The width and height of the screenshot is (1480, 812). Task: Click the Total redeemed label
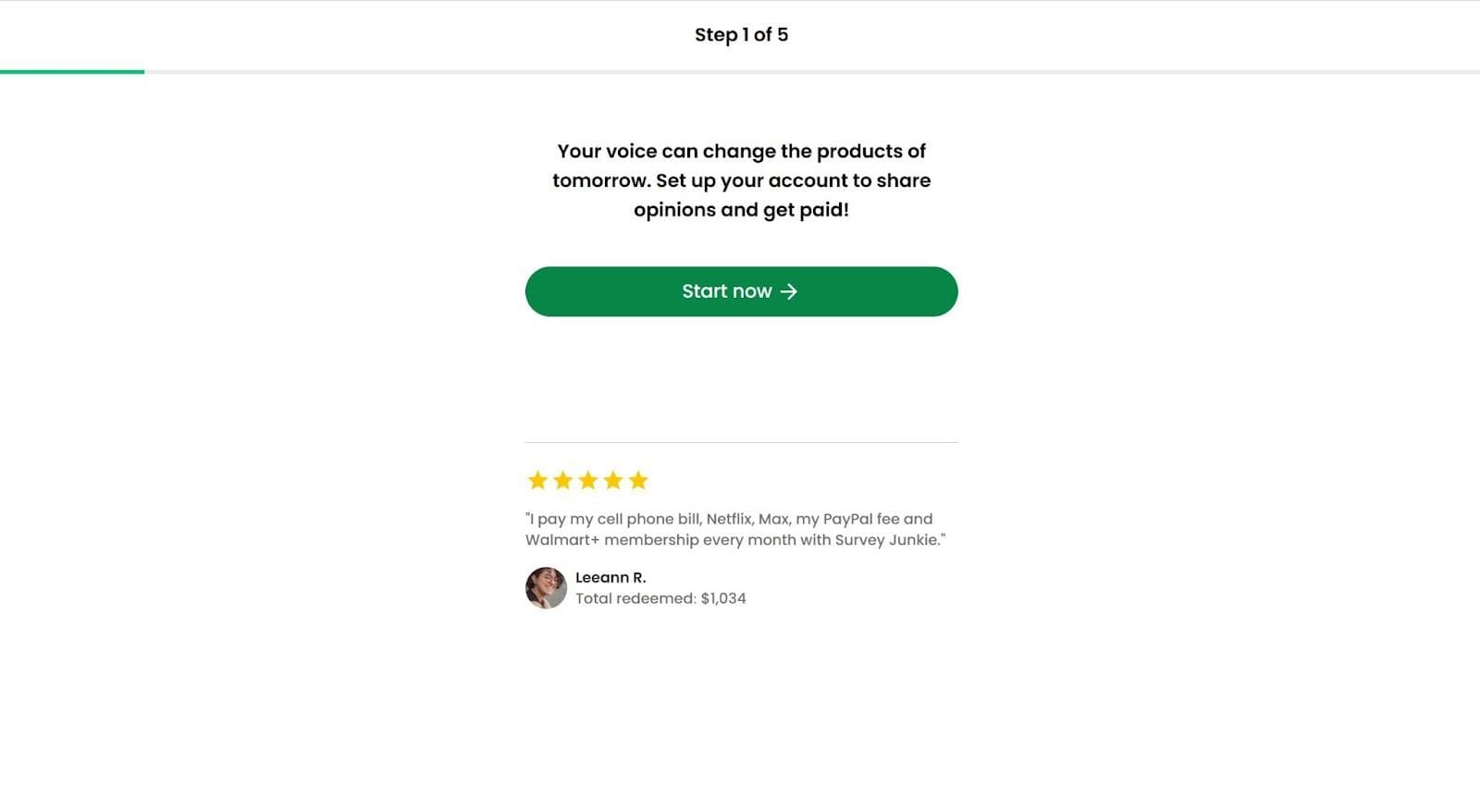click(635, 599)
